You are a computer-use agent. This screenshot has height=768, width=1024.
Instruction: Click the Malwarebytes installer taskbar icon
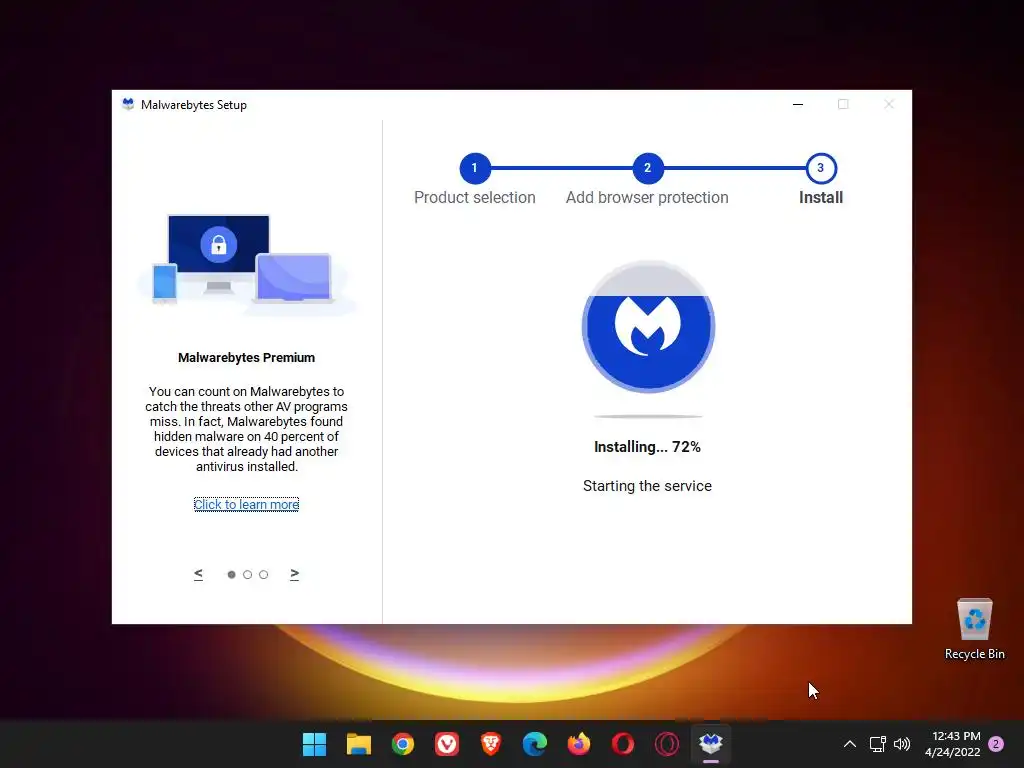click(x=711, y=744)
